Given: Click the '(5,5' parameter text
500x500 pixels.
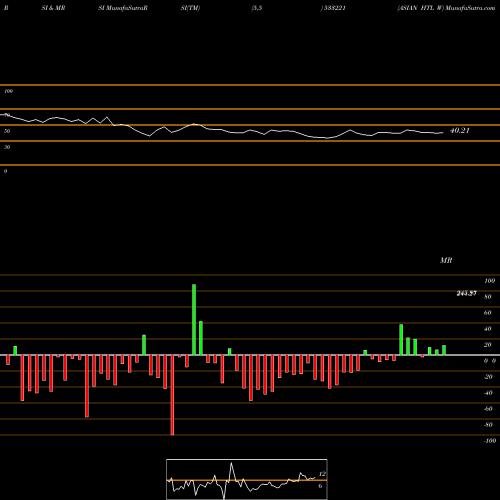Looking at the screenshot, I should click(257, 8).
